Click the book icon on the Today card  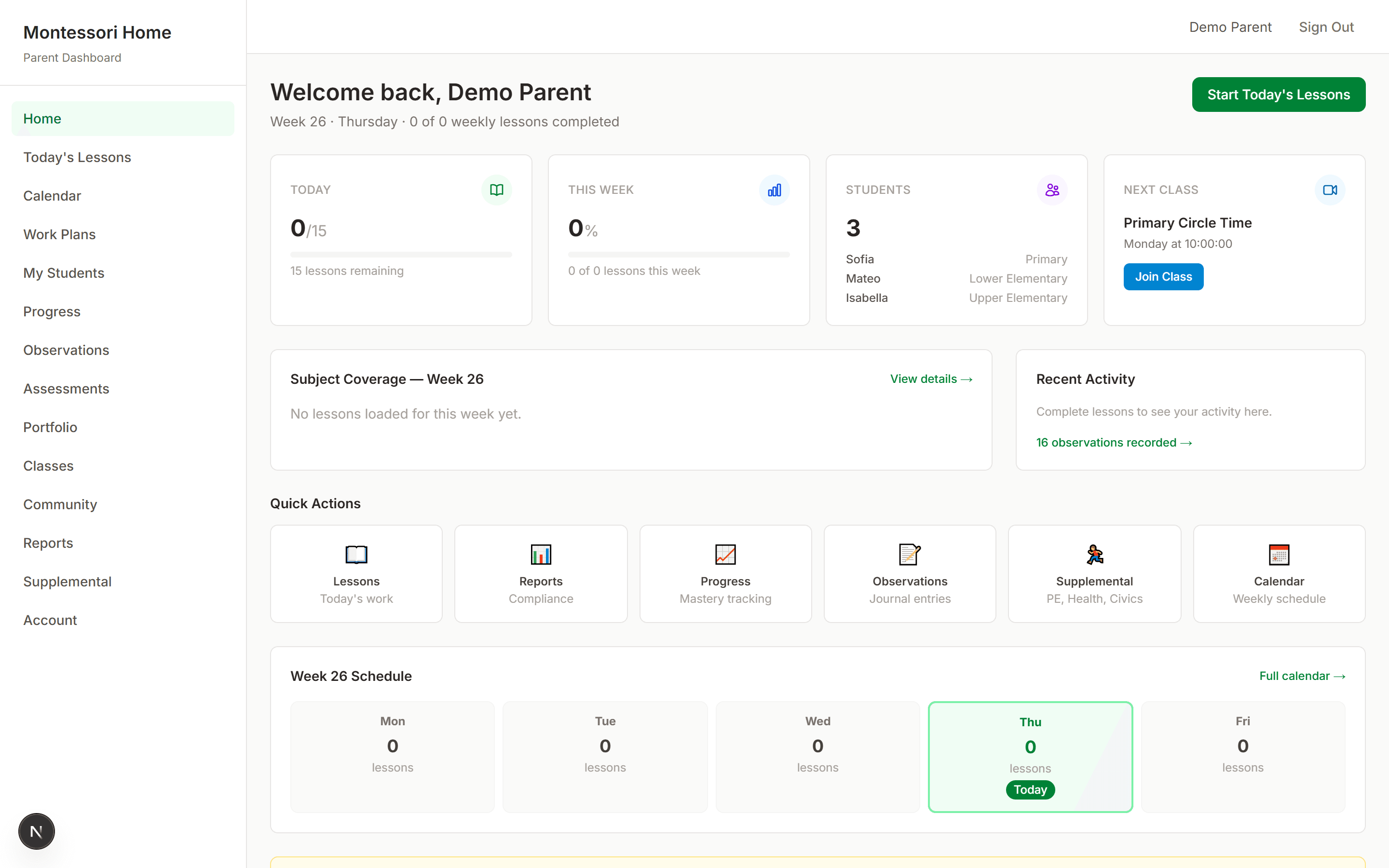point(496,190)
